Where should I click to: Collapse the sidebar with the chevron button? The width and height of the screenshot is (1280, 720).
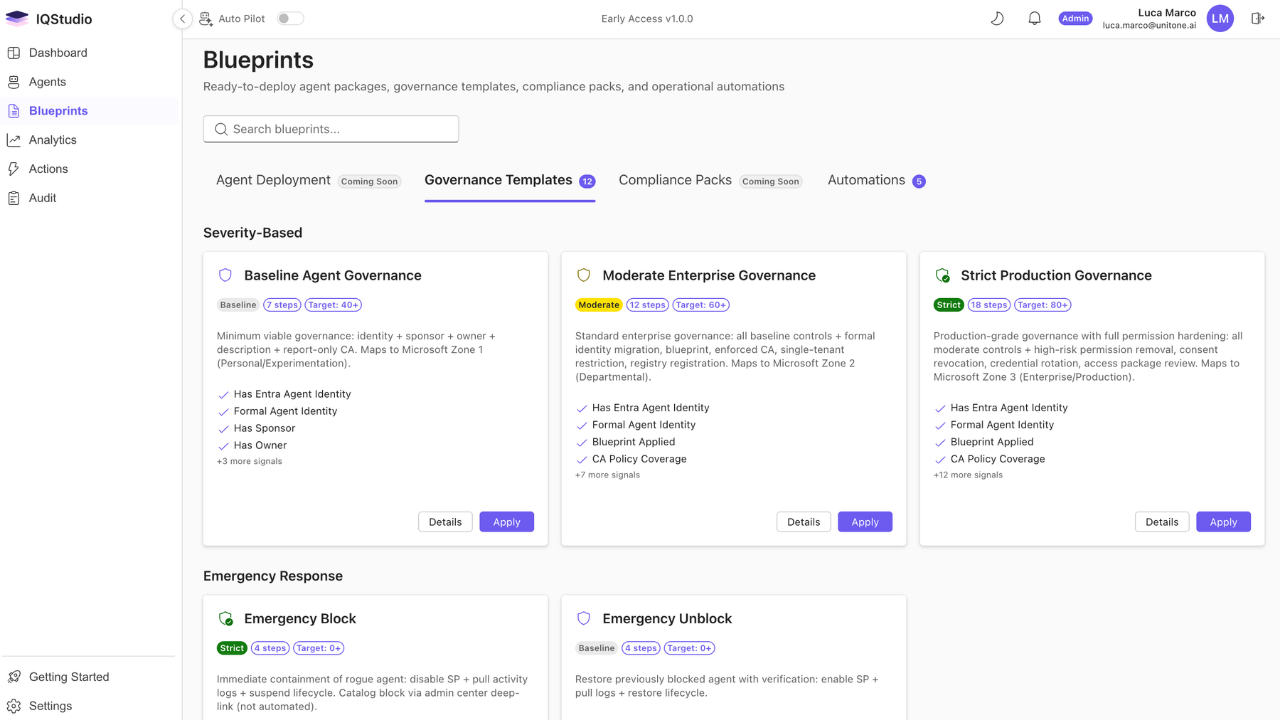point(182,19)
